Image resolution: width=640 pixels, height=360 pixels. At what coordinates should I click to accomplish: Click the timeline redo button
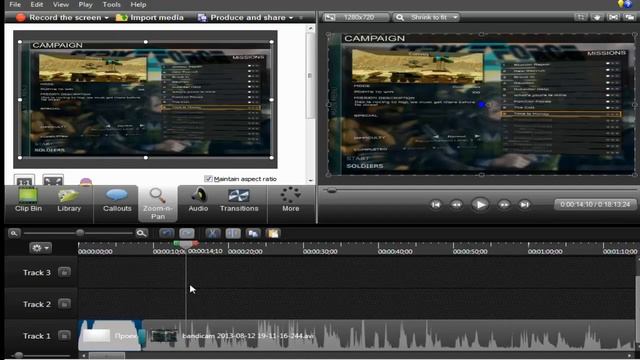point(187,233)
